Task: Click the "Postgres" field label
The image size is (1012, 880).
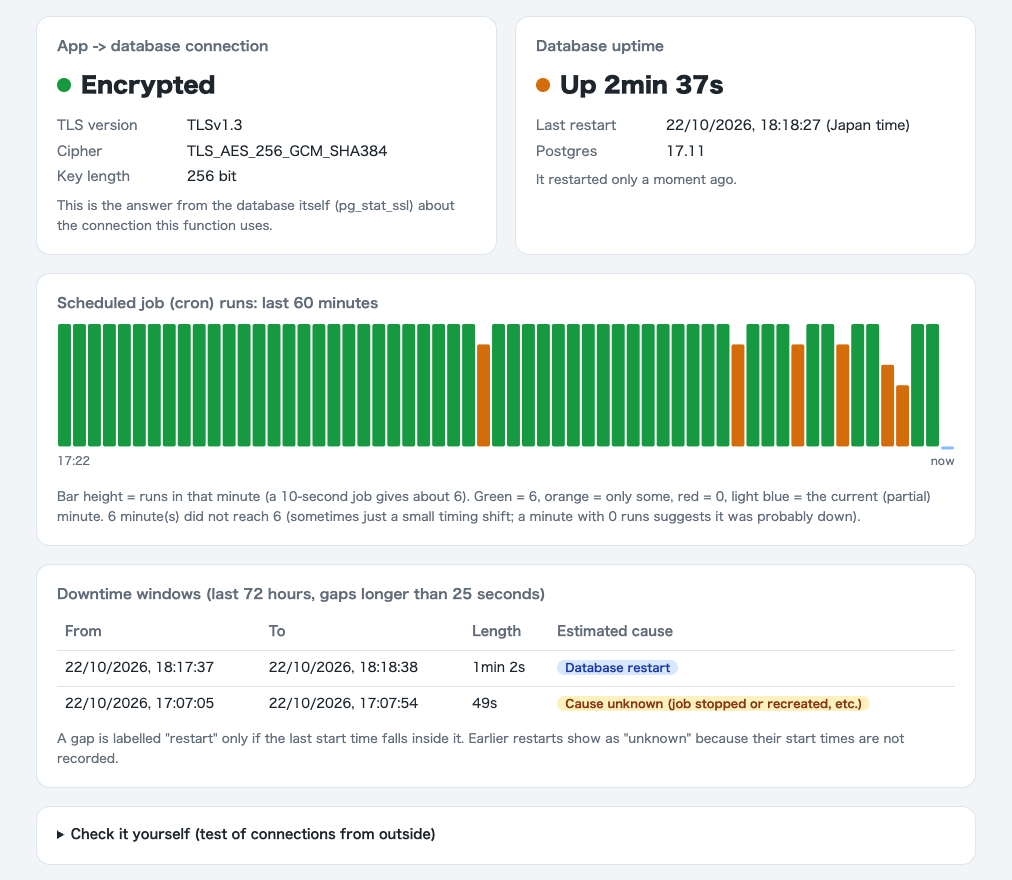Action: [x=566, y=151]
